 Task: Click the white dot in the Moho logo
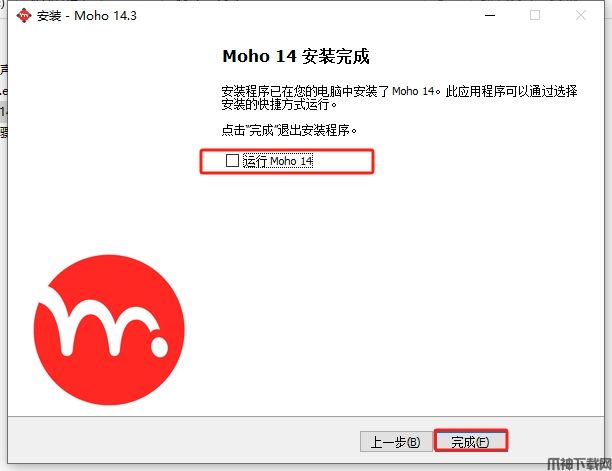point(159,345)
